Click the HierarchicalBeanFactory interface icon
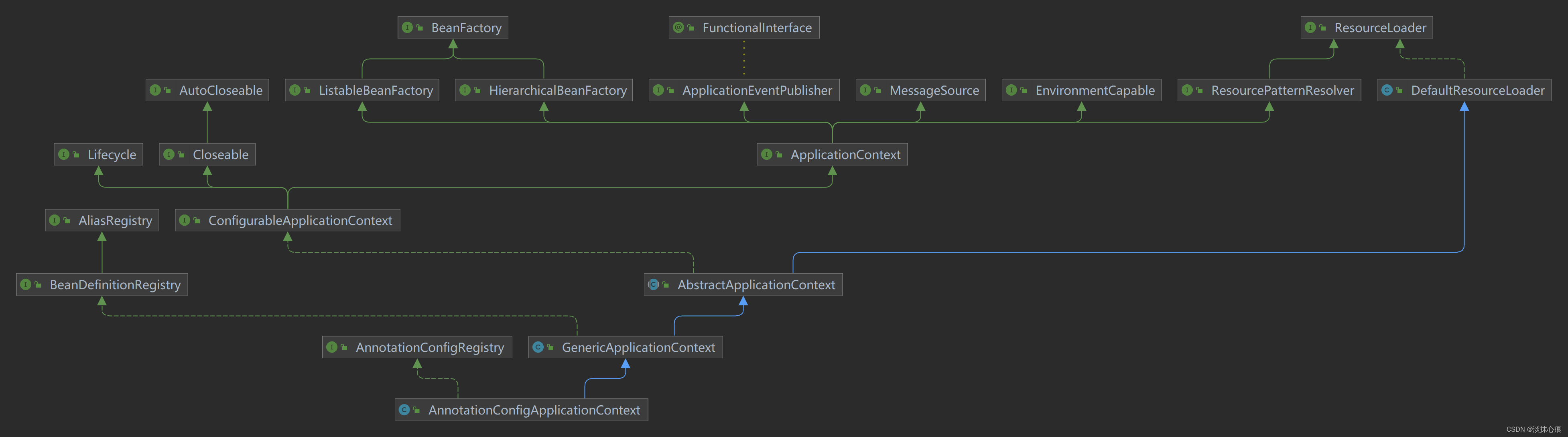1568x437 pixels. [x=465, y=90]
